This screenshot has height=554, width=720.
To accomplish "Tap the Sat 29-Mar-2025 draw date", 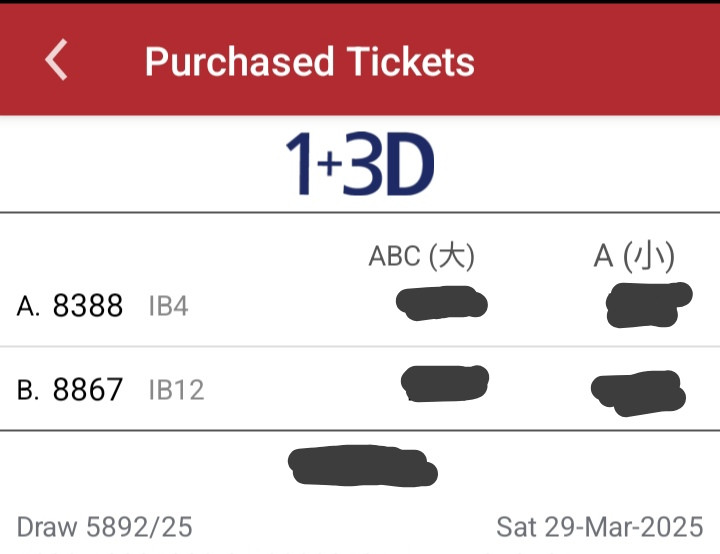I will click(600, 527).
